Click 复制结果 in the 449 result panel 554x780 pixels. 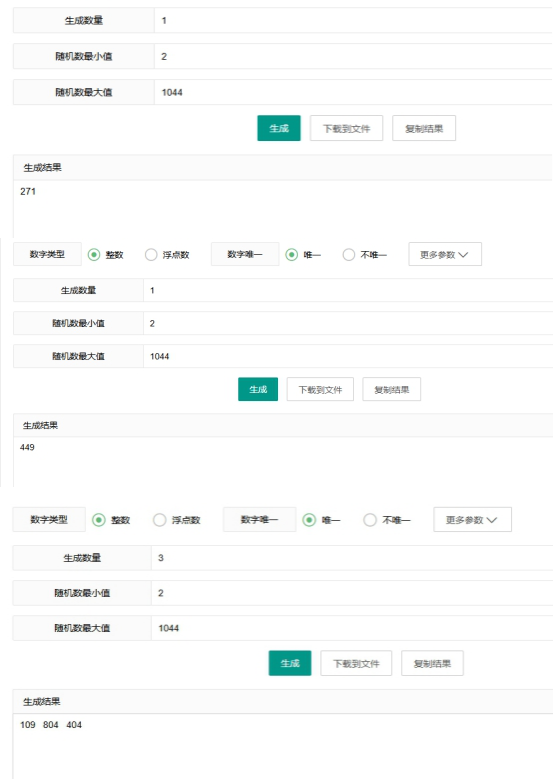pyautogui.click(x=391, y=389)
